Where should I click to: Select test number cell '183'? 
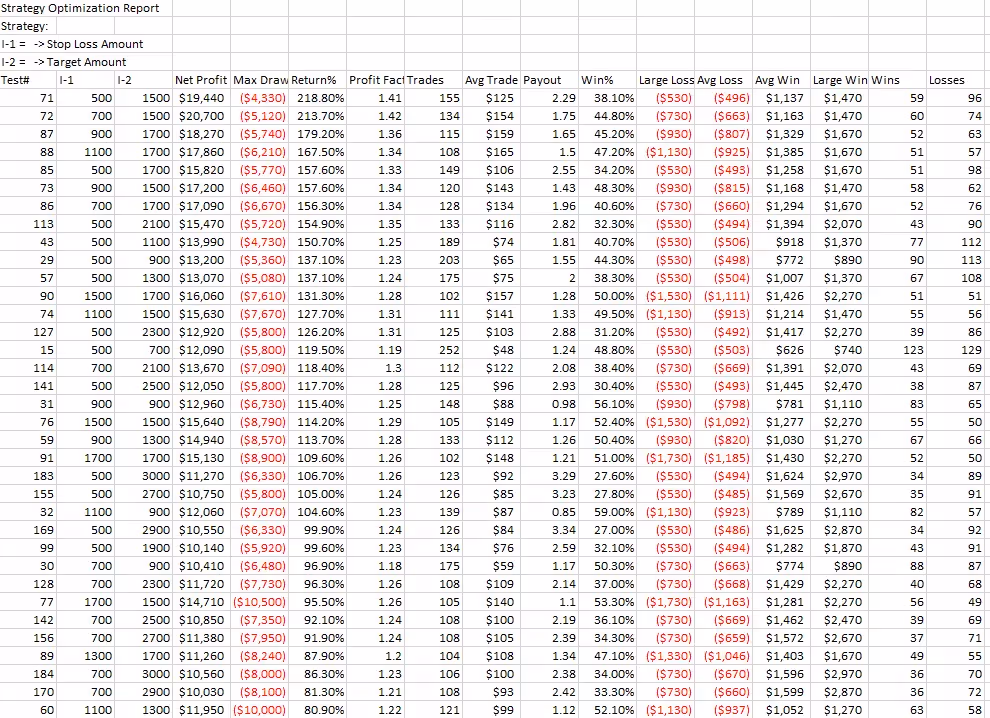coord(28,476)
